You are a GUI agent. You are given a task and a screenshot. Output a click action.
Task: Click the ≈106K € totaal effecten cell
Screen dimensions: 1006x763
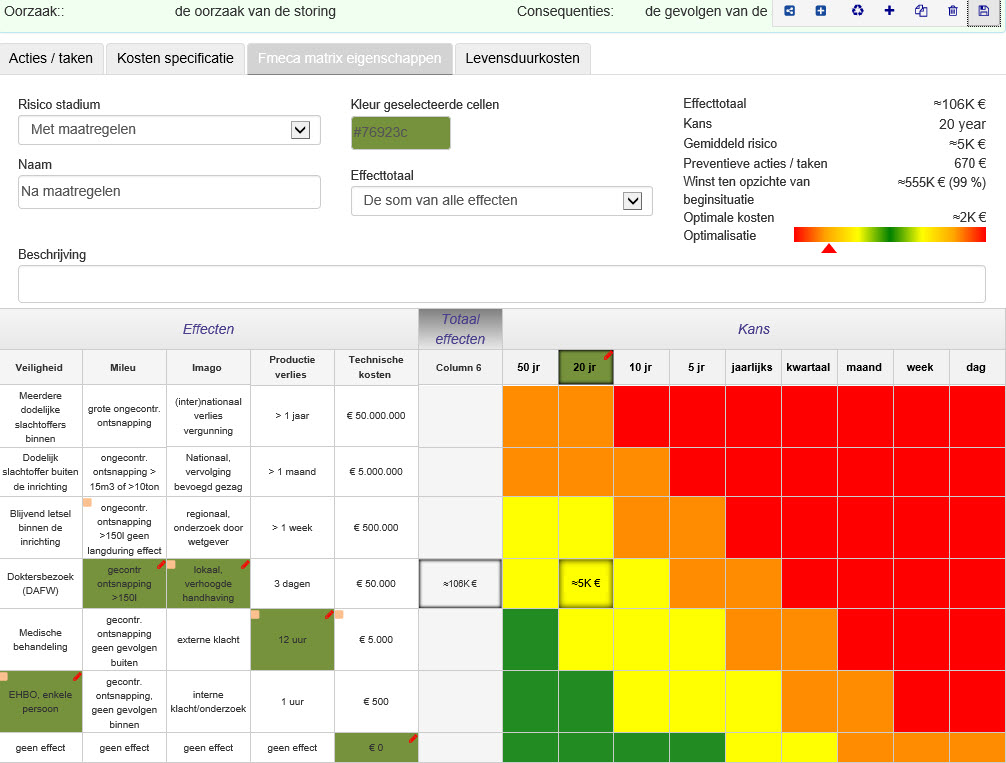(x=460, y=584)
